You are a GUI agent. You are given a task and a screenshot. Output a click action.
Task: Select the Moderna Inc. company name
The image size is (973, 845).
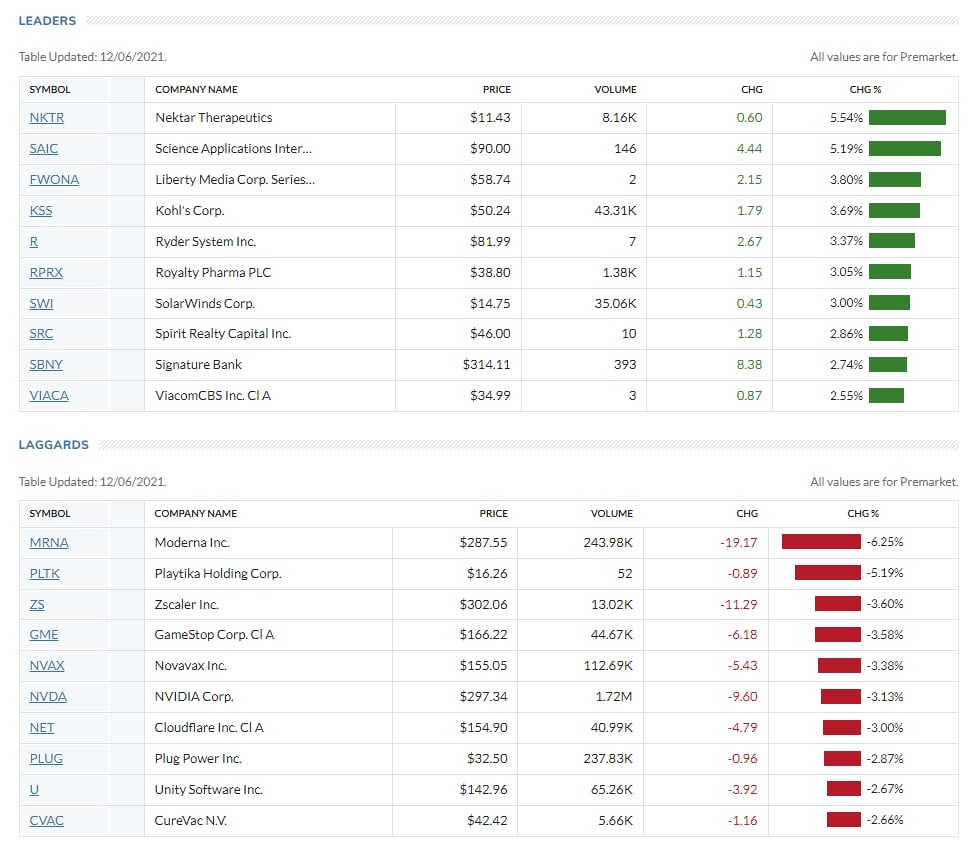coord(192,543)
